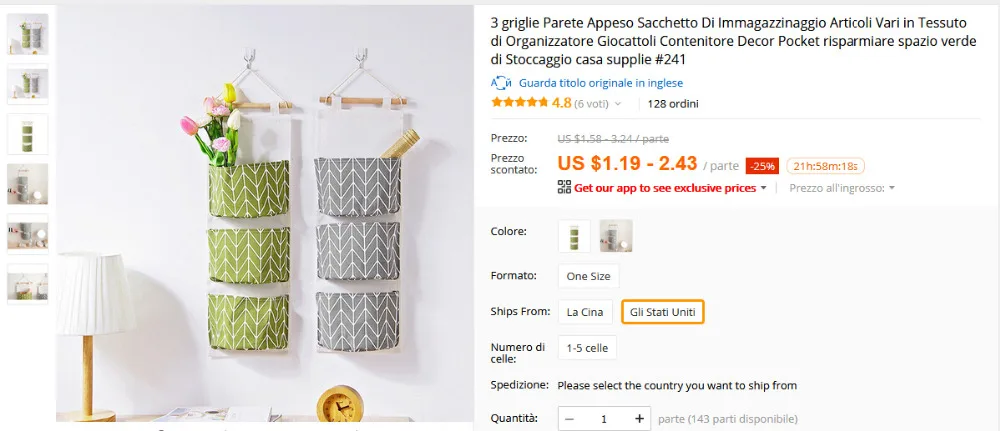This screenshot has height=431, width=1000.
Task: Click the translation icon beside Guarda titolo originale
Action: click(501, 83)
